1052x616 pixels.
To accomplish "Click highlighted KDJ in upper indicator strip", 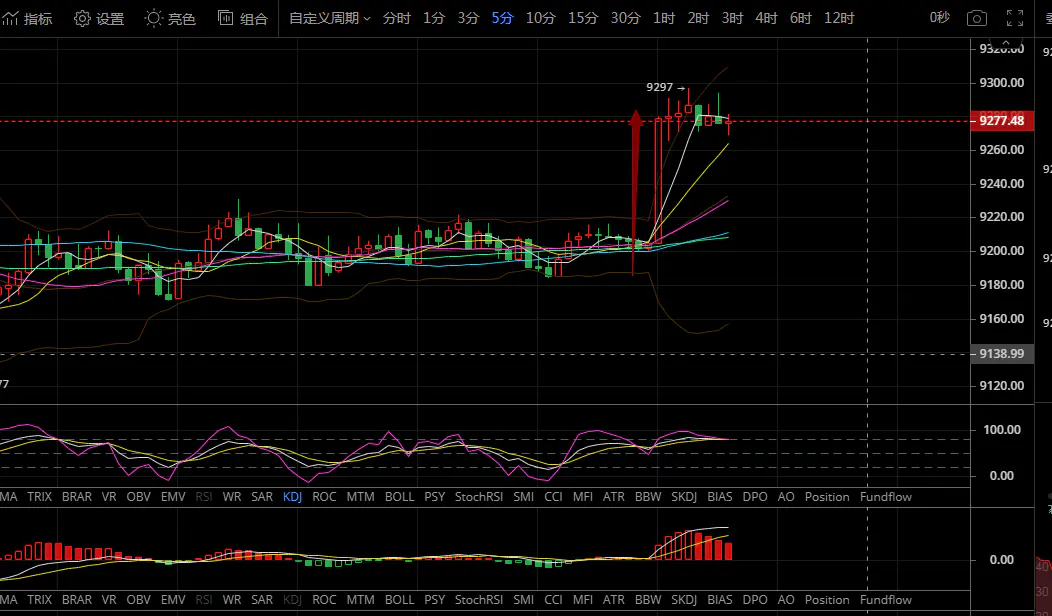I will coord(293,497).
